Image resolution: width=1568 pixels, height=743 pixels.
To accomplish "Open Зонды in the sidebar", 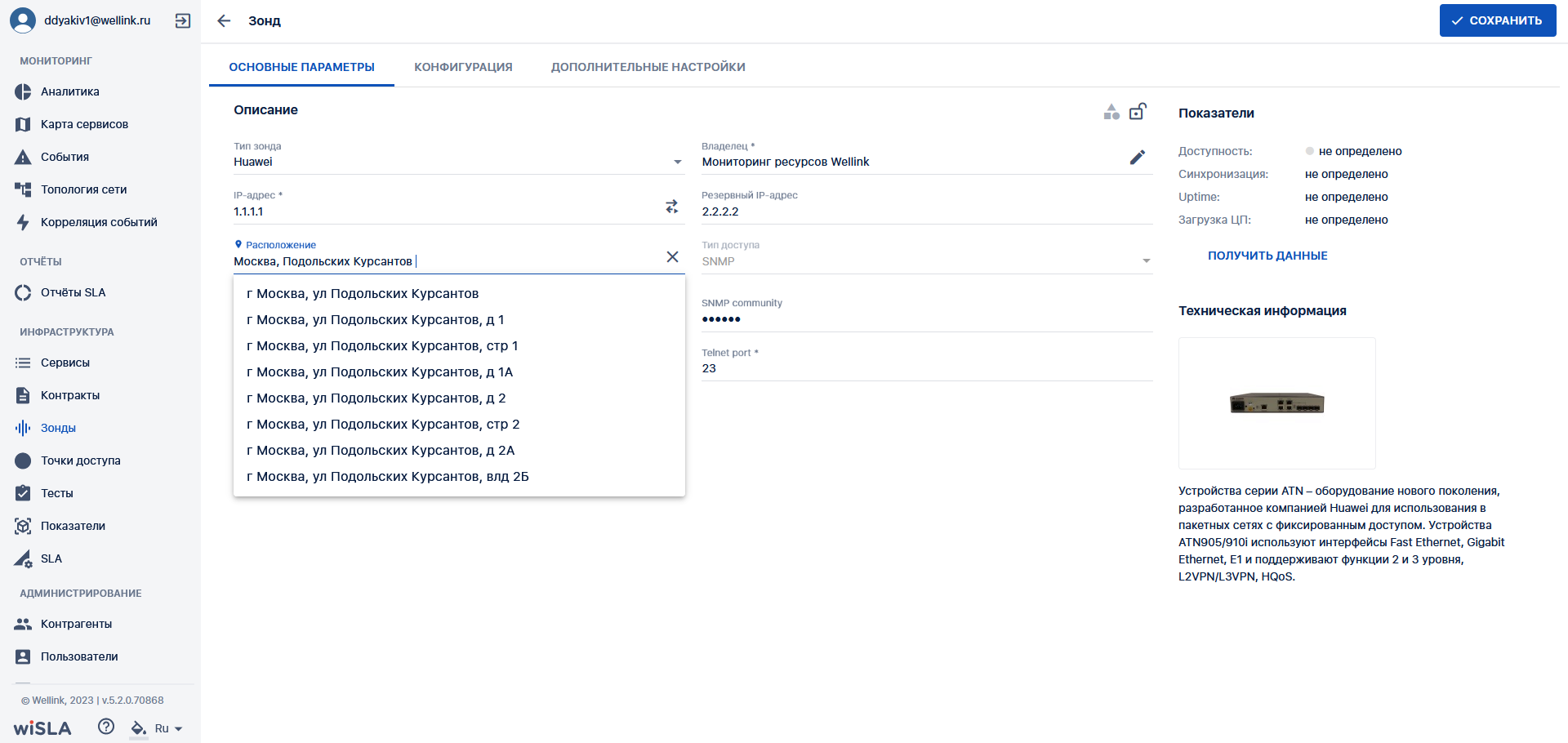I will [x=100, y=428].
